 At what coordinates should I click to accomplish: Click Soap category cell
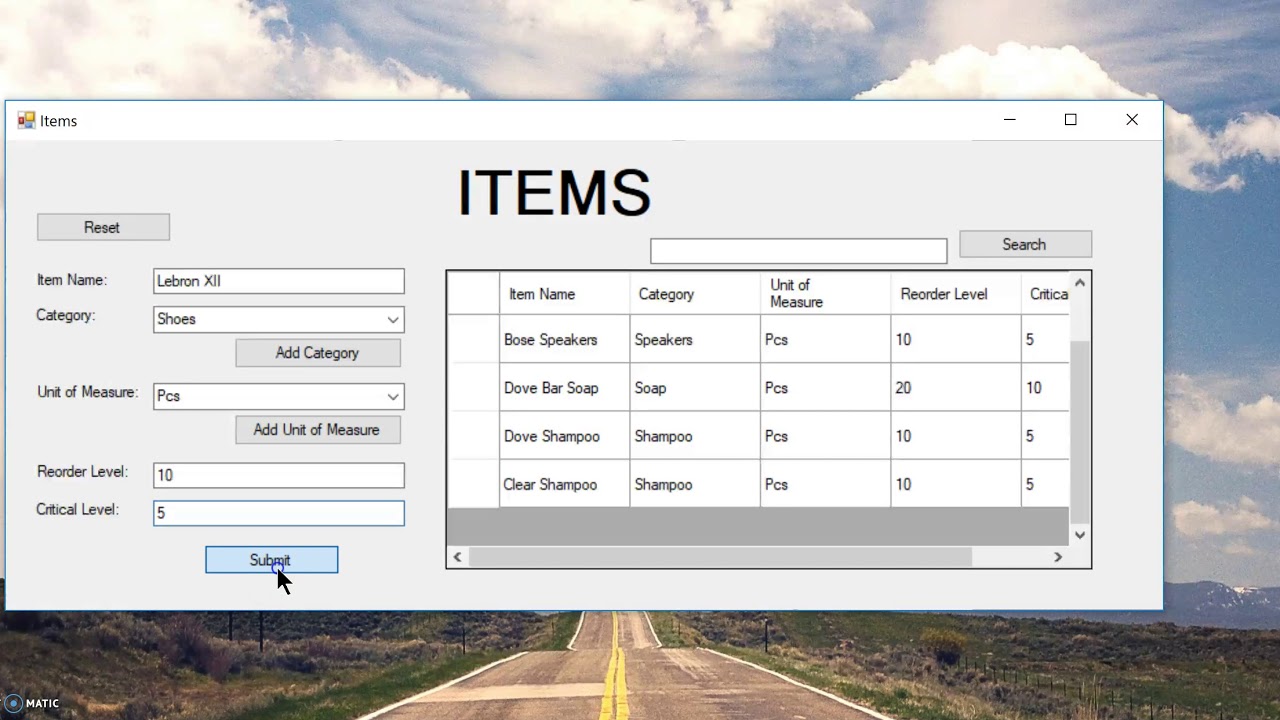[x=695, y=388]
